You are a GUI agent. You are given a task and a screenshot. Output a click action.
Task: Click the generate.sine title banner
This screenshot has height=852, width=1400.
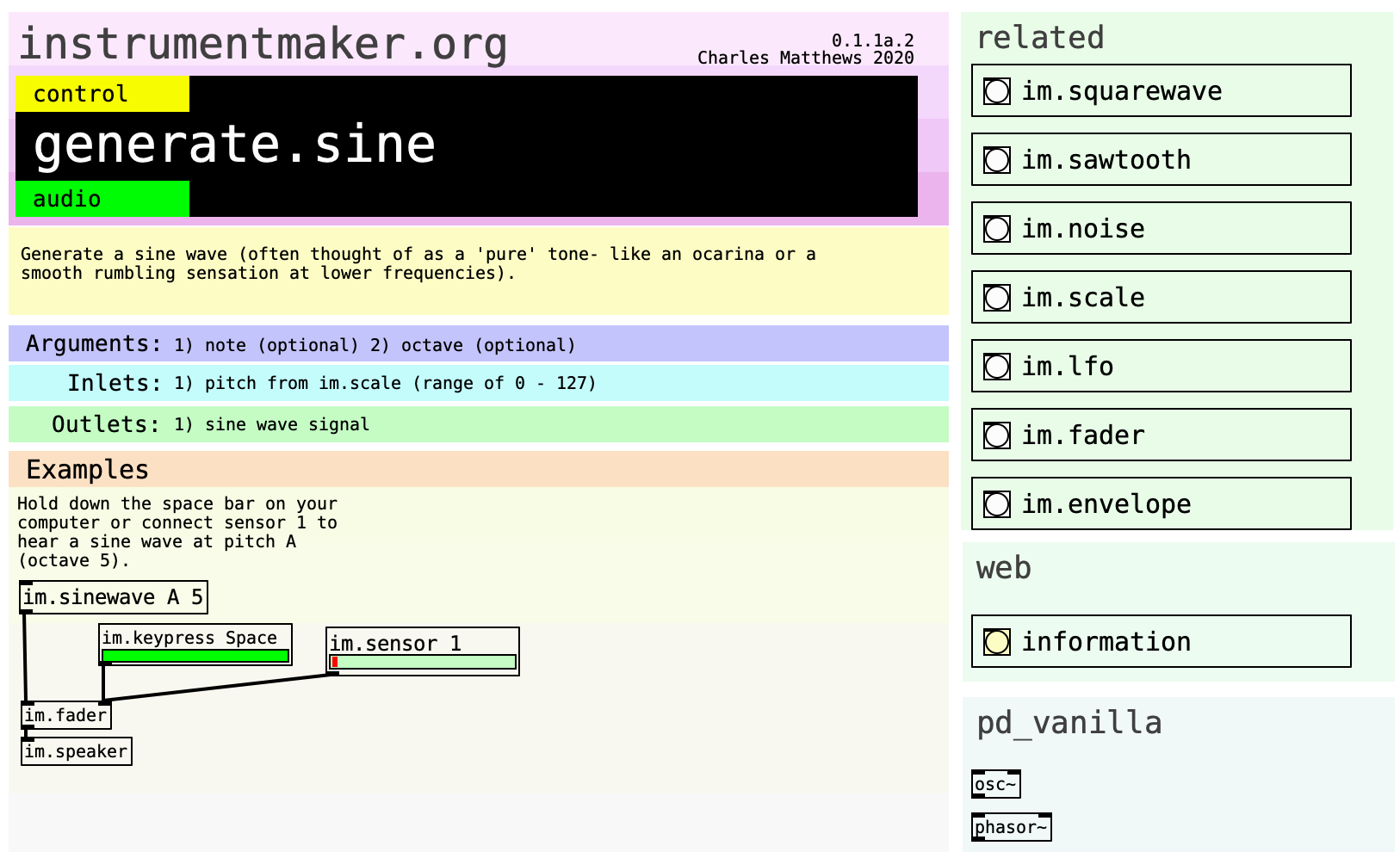click(x=467, y=146)
